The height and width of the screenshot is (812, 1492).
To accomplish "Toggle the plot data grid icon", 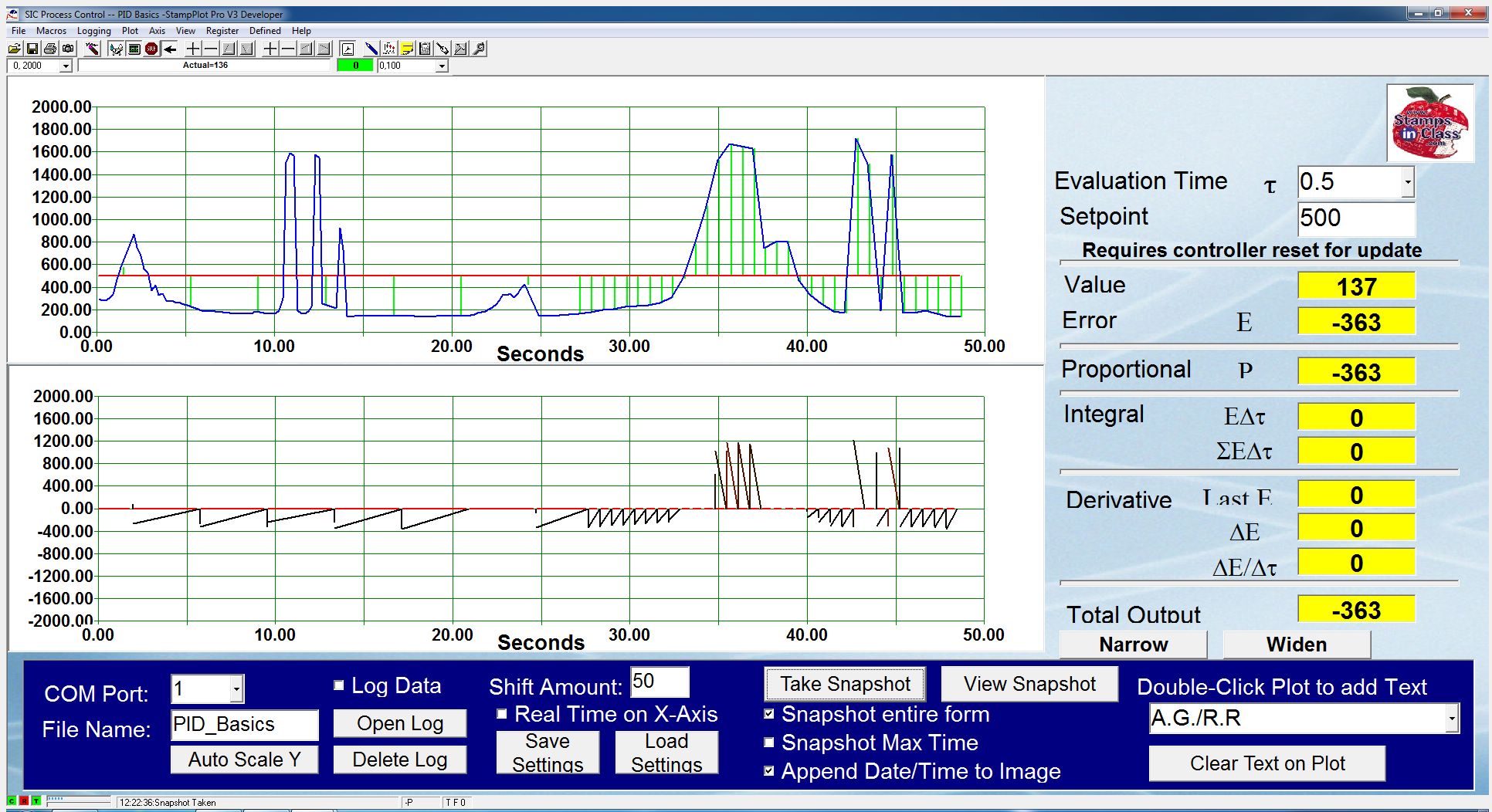I will coord(134,49).
